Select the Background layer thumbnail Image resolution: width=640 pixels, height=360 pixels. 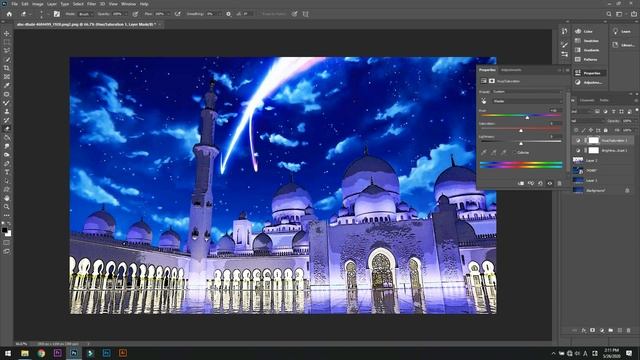(578, 190)
